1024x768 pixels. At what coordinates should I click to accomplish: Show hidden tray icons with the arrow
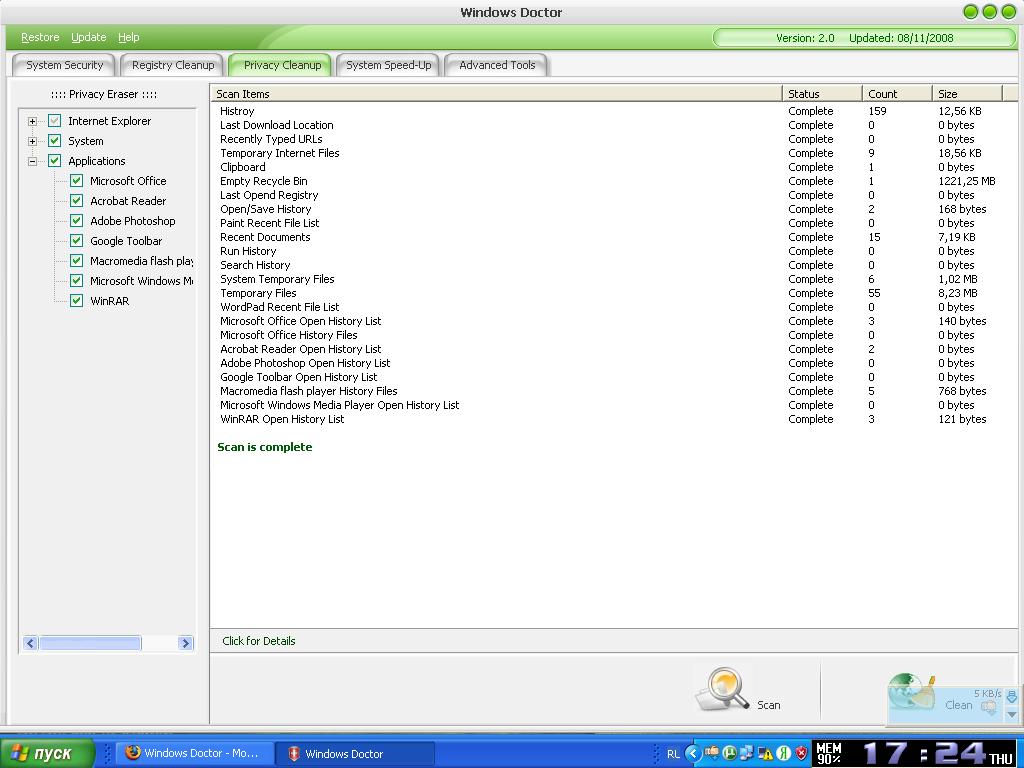click(x=693, y=753)
